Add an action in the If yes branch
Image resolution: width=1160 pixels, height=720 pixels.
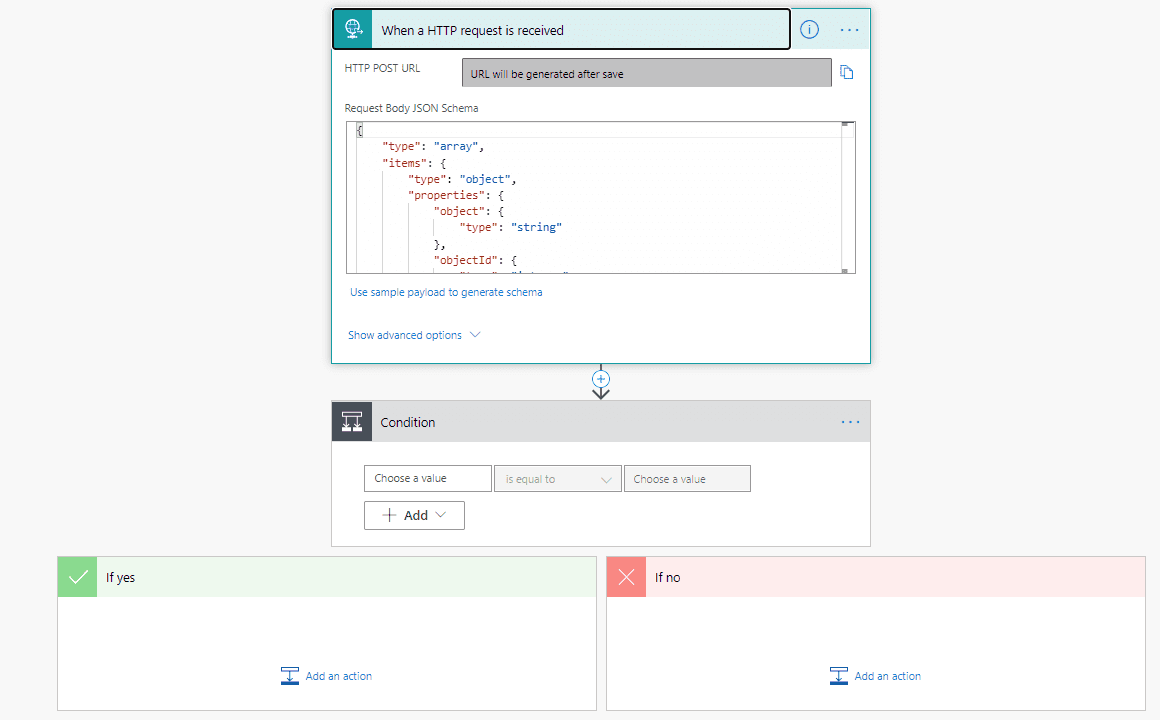coord(327,676)
